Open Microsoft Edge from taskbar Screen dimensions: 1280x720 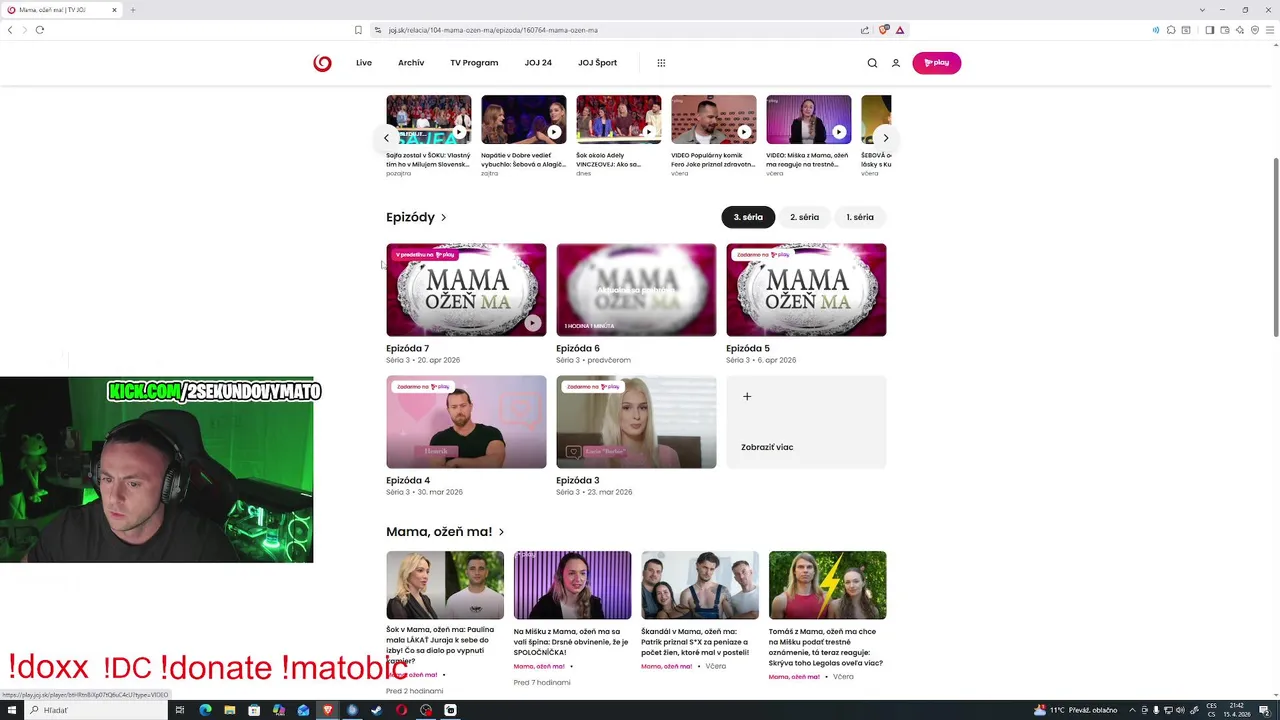[205, 710]
